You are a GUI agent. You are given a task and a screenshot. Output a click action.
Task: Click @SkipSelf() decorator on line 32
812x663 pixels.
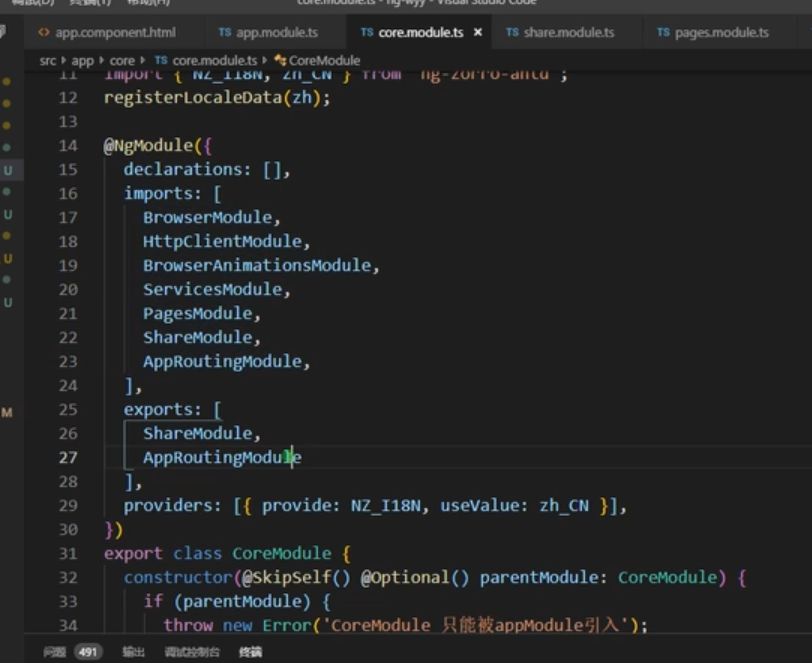point(296,578)
